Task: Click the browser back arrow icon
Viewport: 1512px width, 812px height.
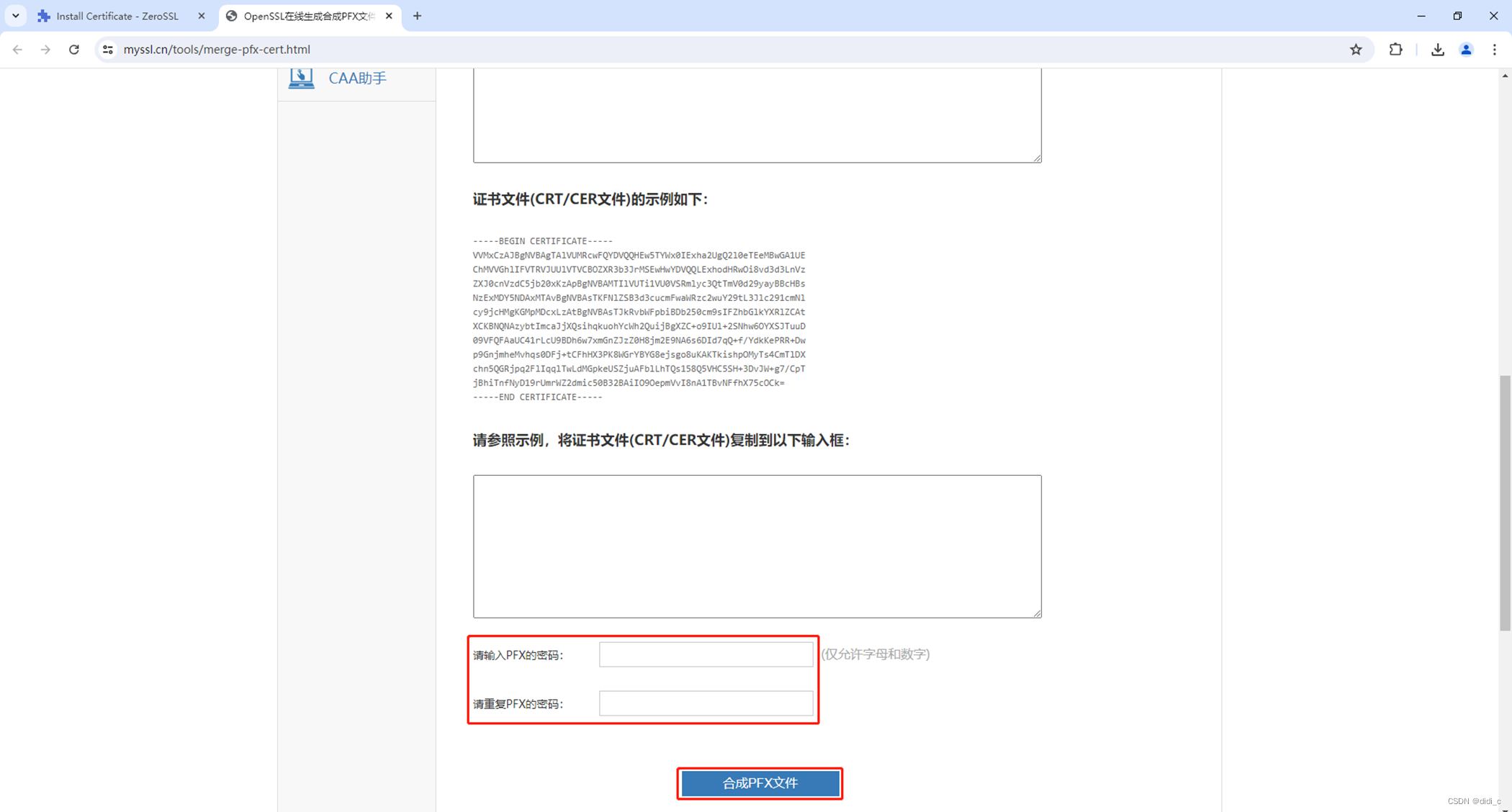Action: tap(17, 50)
